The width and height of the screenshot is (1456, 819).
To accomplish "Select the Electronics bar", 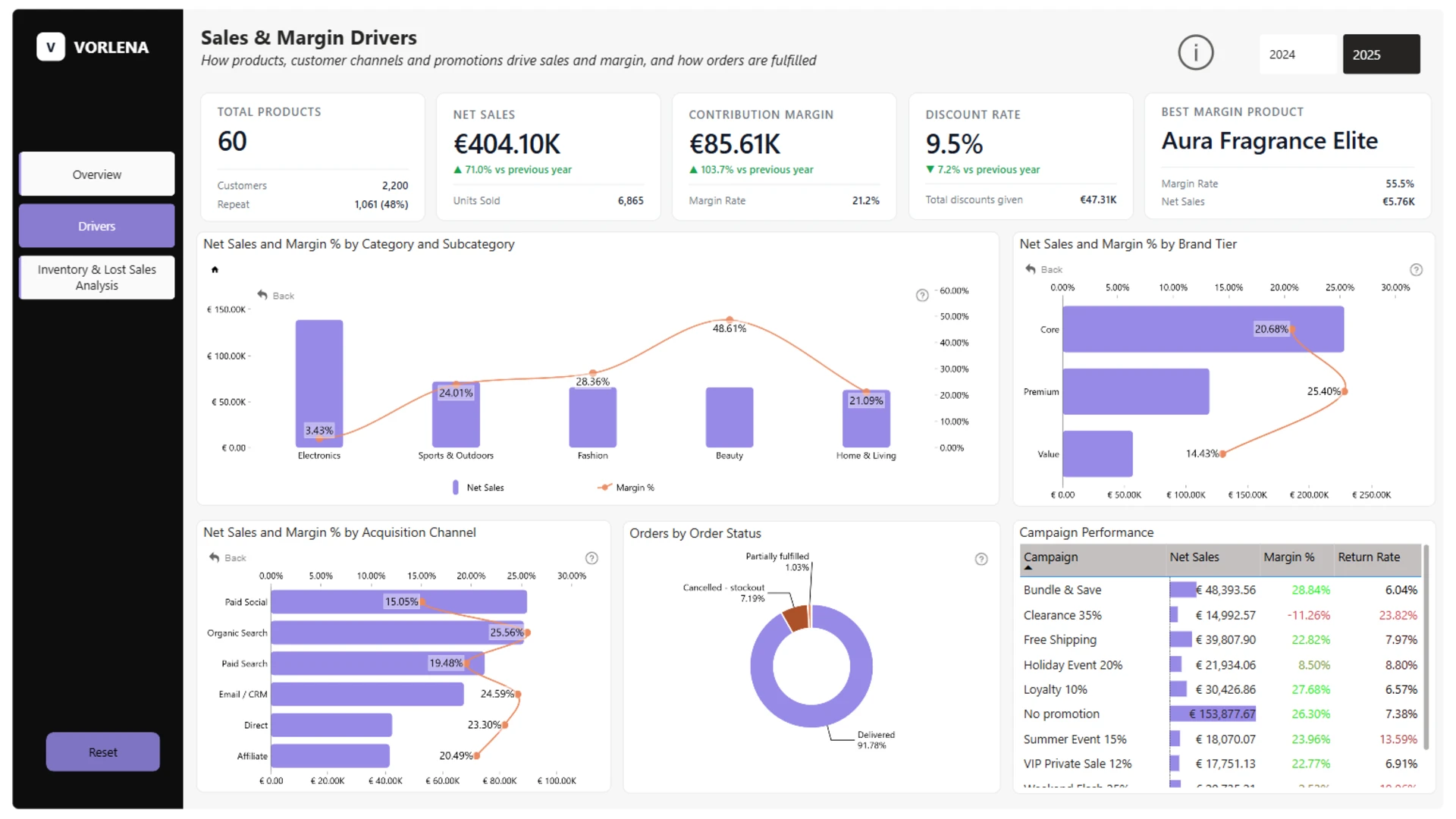I will click(x=319, y=384).
